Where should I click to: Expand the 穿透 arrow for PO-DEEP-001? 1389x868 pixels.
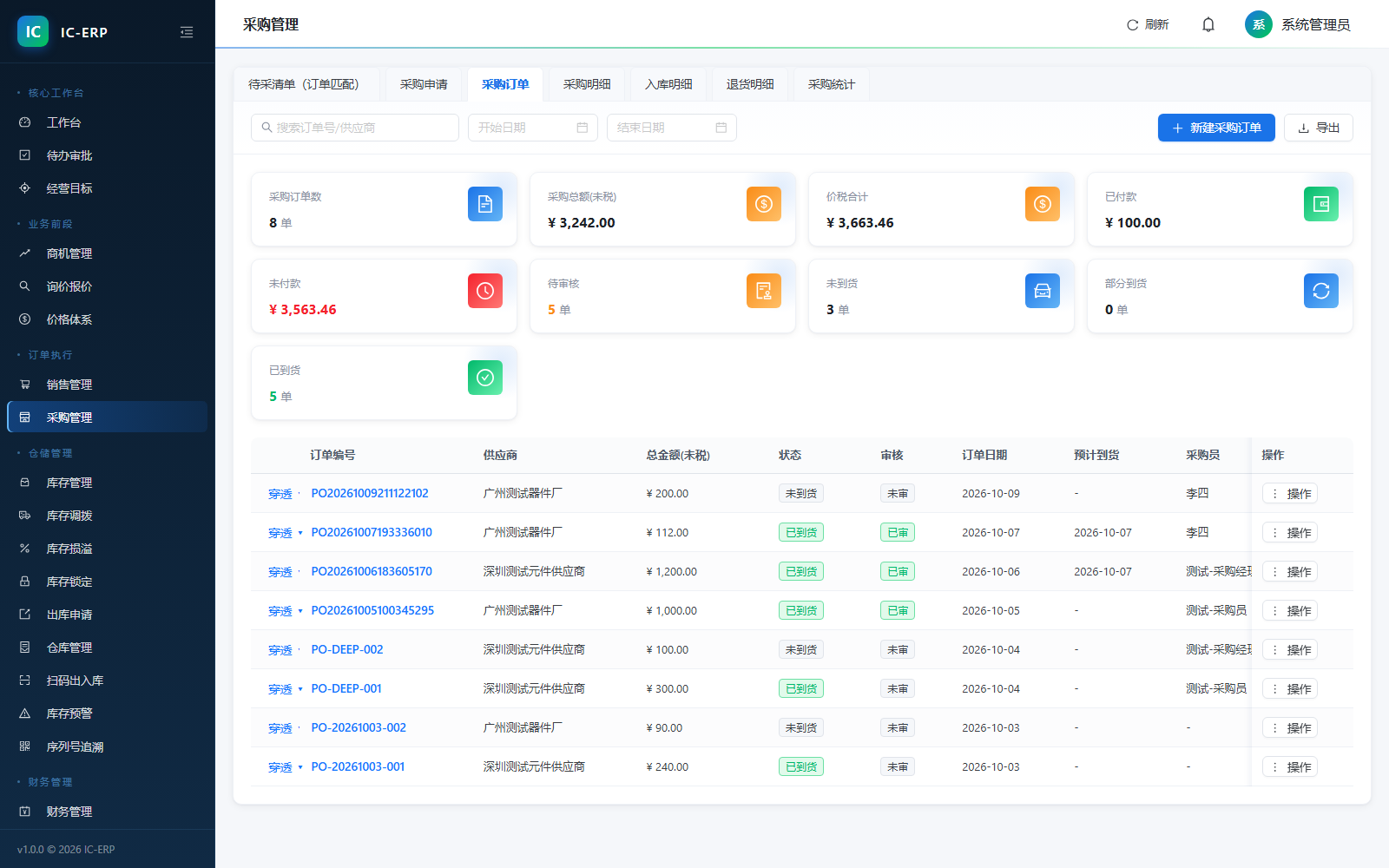(x=300, y=689)
